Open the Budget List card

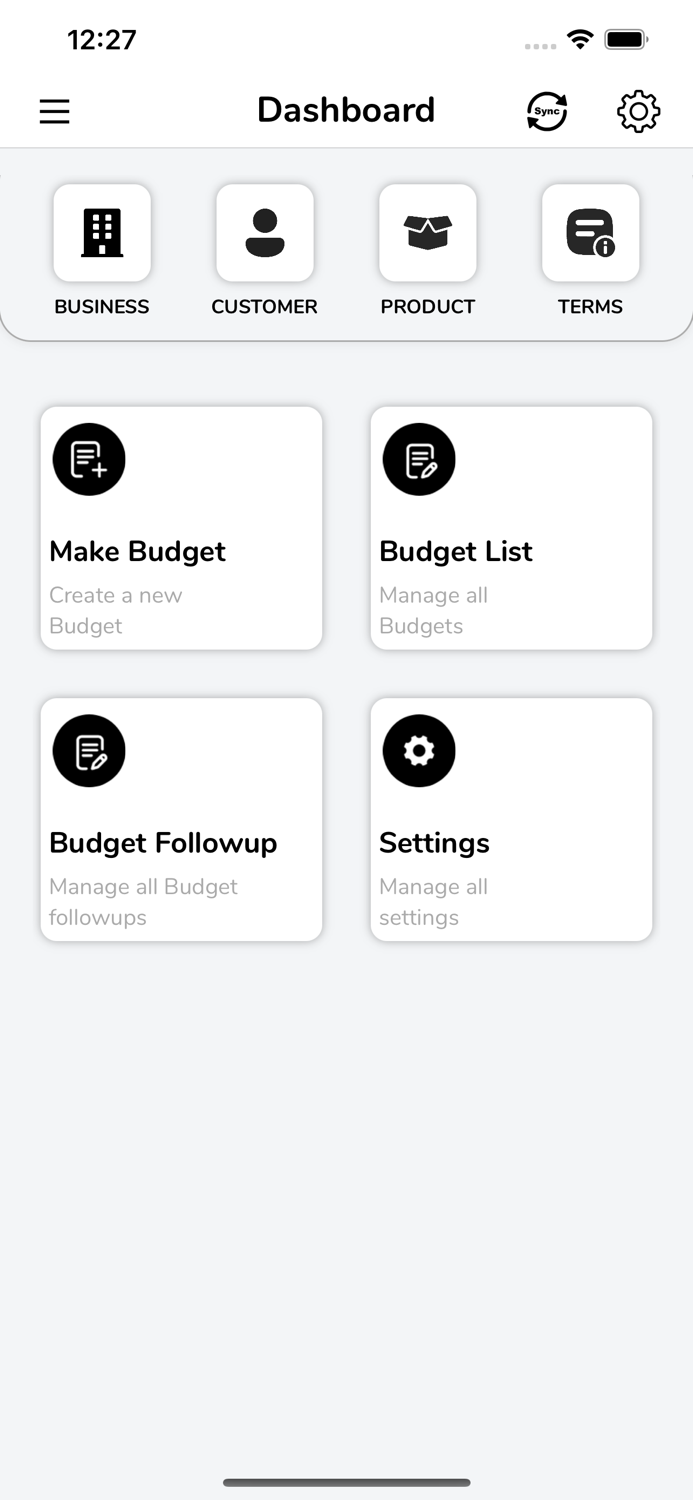pos(511,528)
